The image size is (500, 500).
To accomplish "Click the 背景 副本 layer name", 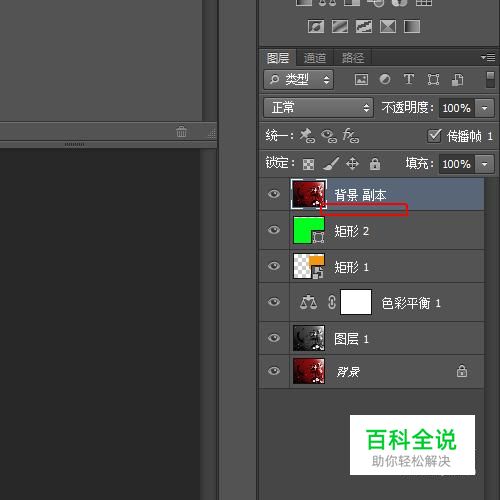I will (x=360, y=195).
